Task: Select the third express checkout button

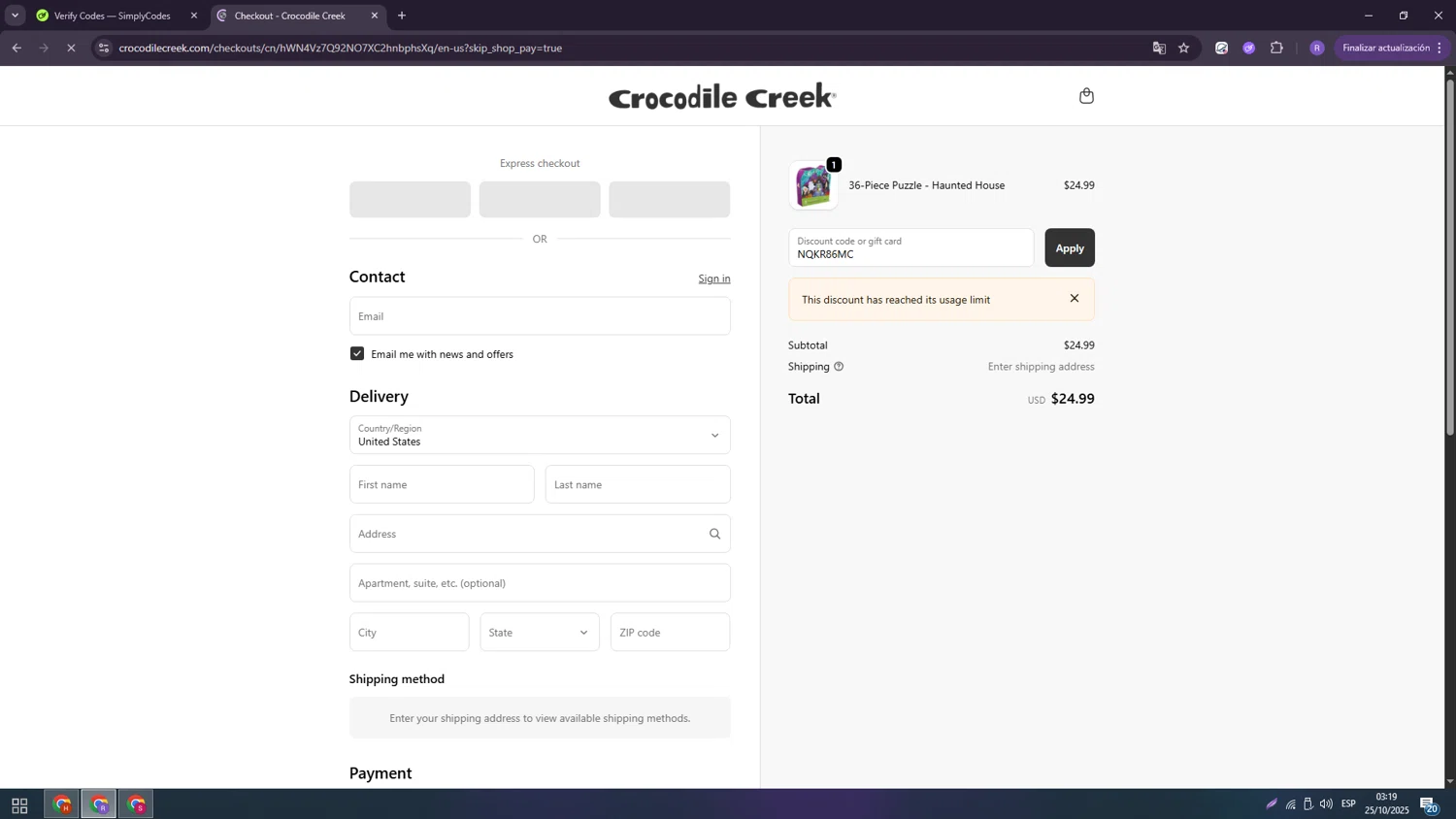Action: [x=669, y=199]
